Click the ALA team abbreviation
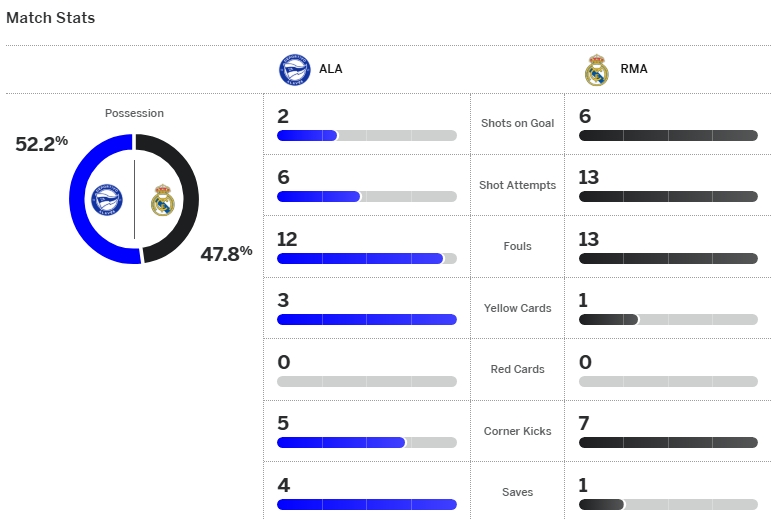778x520 pixels. coord(331,70)
